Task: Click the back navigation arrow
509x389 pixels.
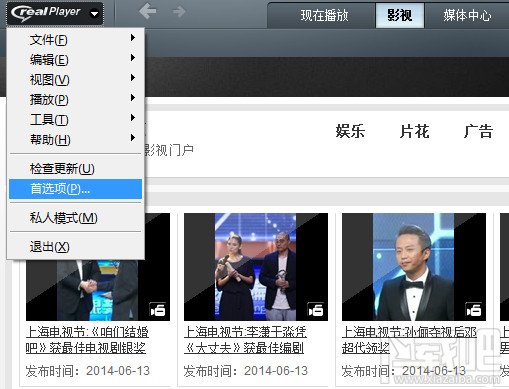Action: pos(148,11)
